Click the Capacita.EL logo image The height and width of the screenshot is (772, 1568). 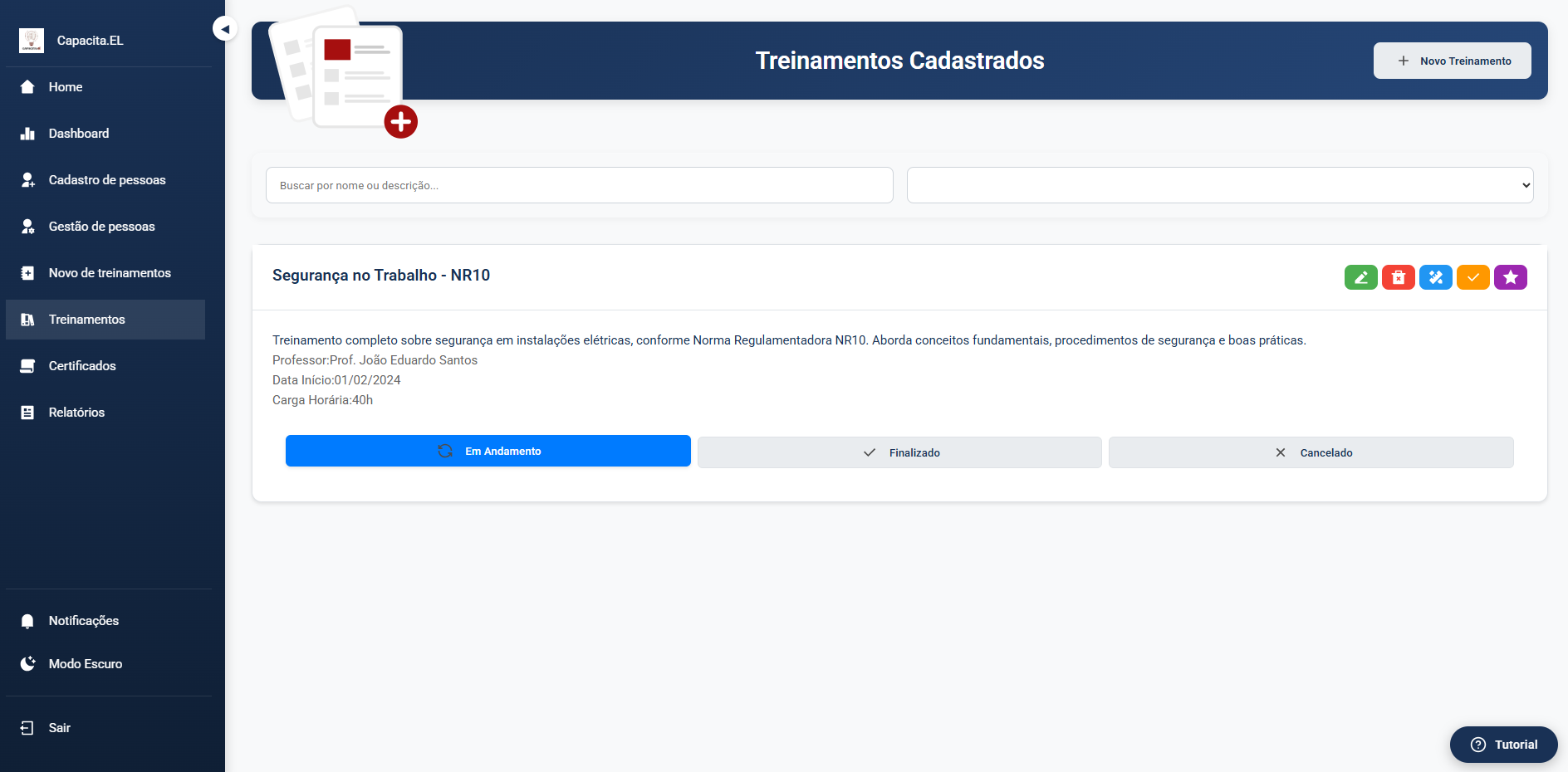tap(32, 41)
